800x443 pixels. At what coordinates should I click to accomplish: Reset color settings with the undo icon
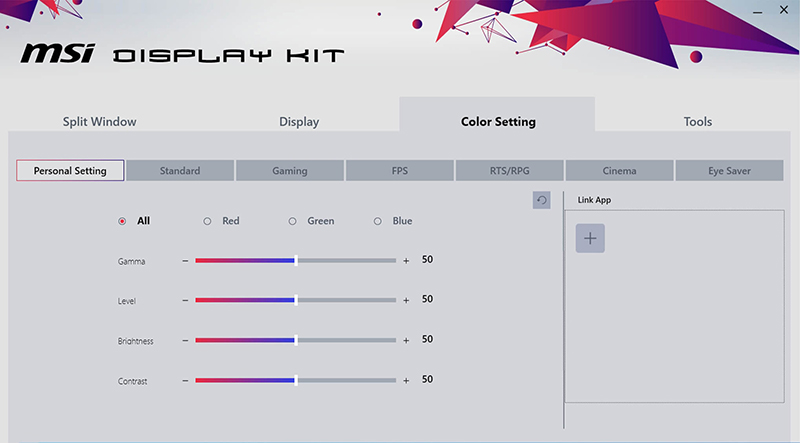click(x=541, y=200)
